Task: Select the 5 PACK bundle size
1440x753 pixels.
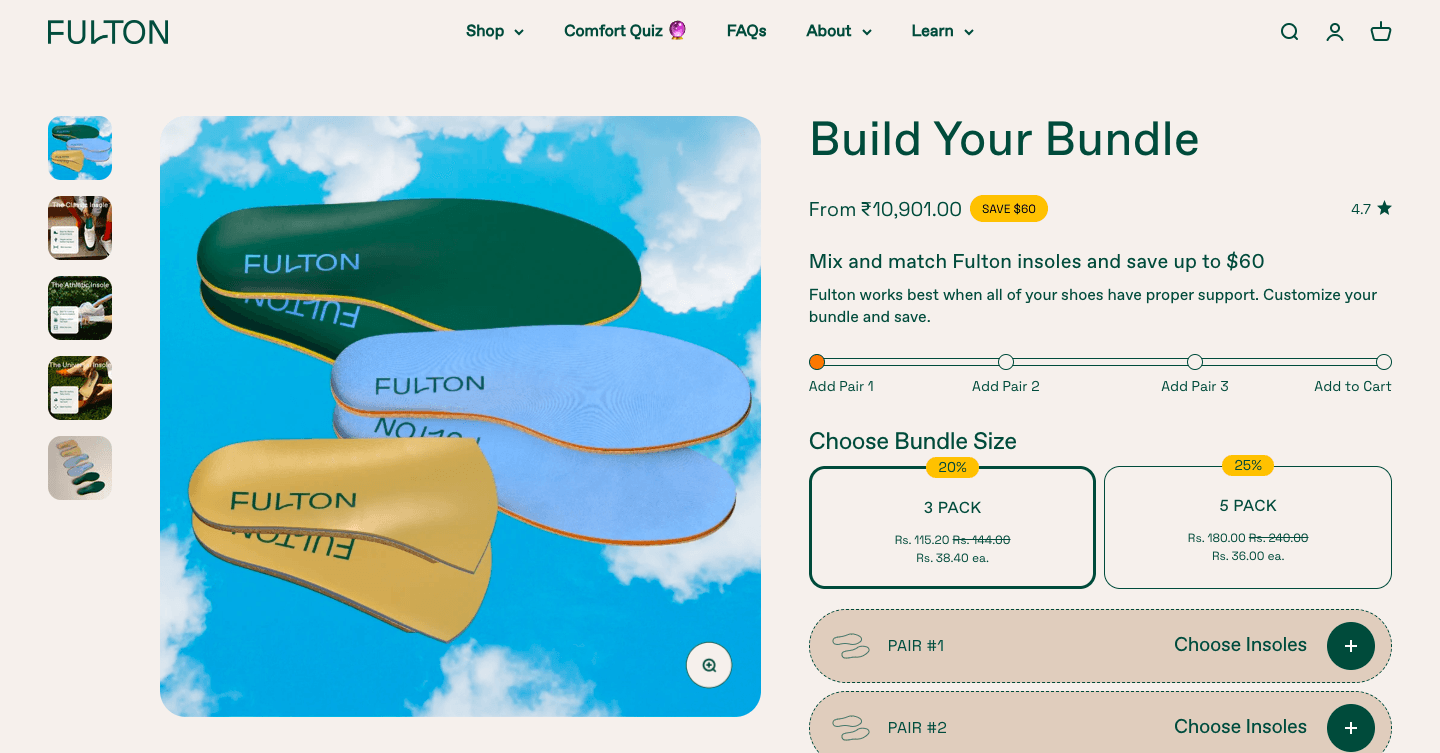Action: (1248, 527)
